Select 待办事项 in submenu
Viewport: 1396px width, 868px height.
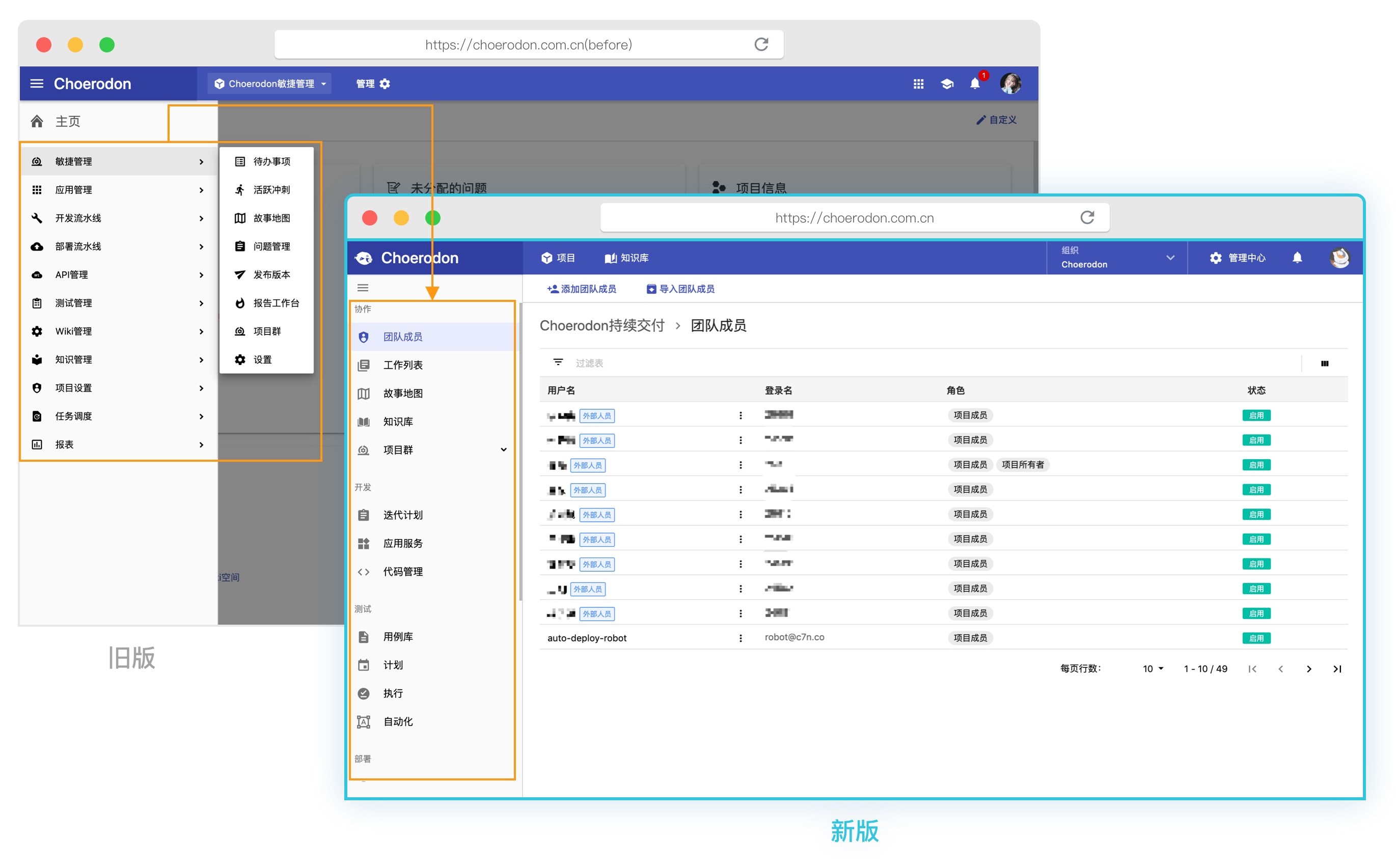click(266, 162)
